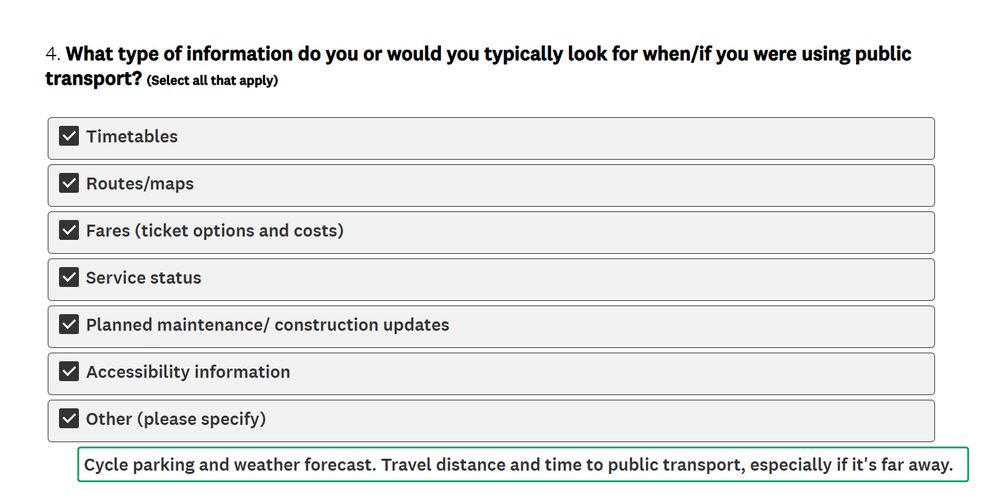The image size is (1000, 501).
Task: Uncheck the Routes/maps checkbox
Action: tap(69, 183)
